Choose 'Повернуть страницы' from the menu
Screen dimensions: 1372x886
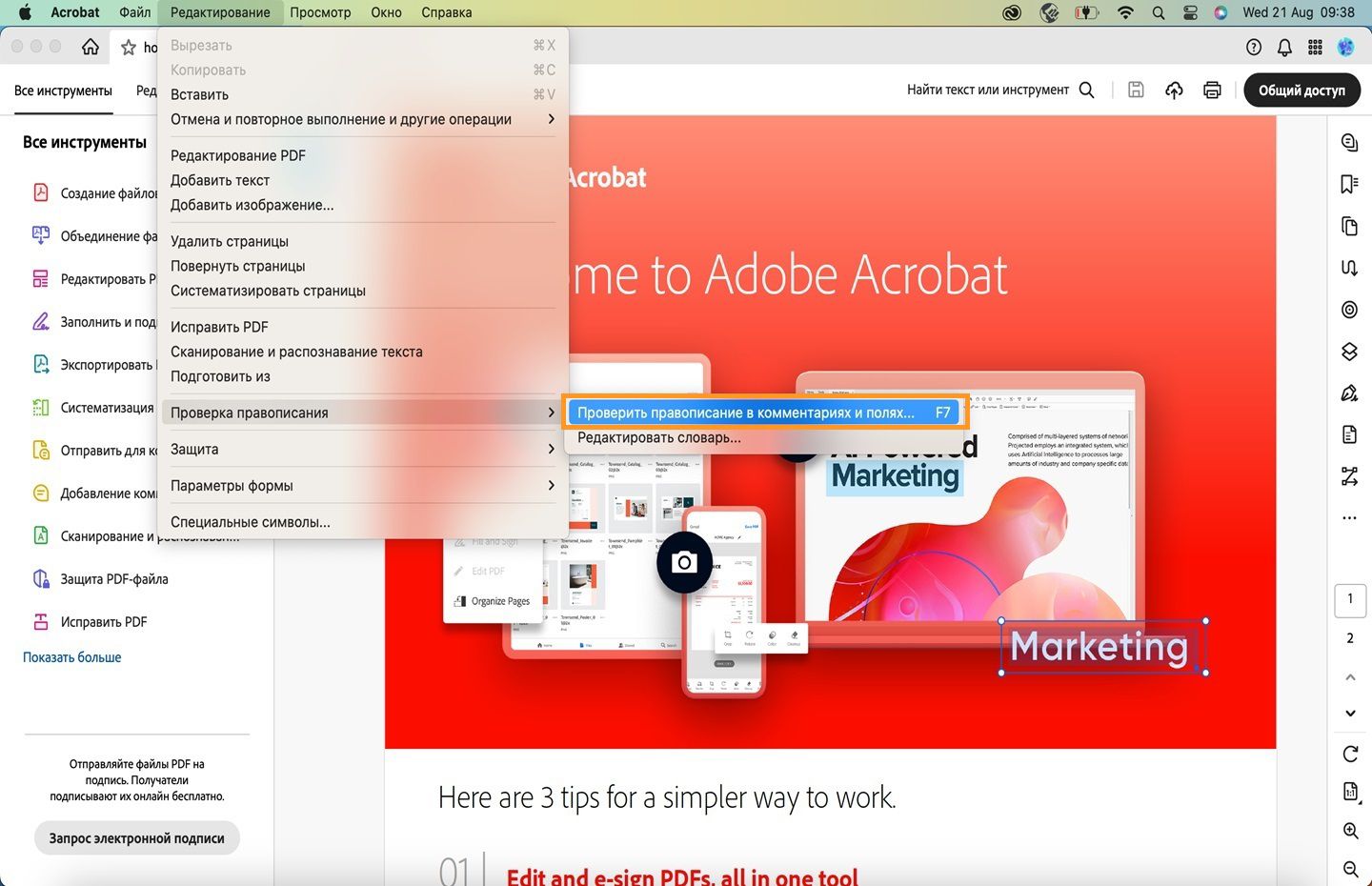pyautogui.click(x=363, y=266)
